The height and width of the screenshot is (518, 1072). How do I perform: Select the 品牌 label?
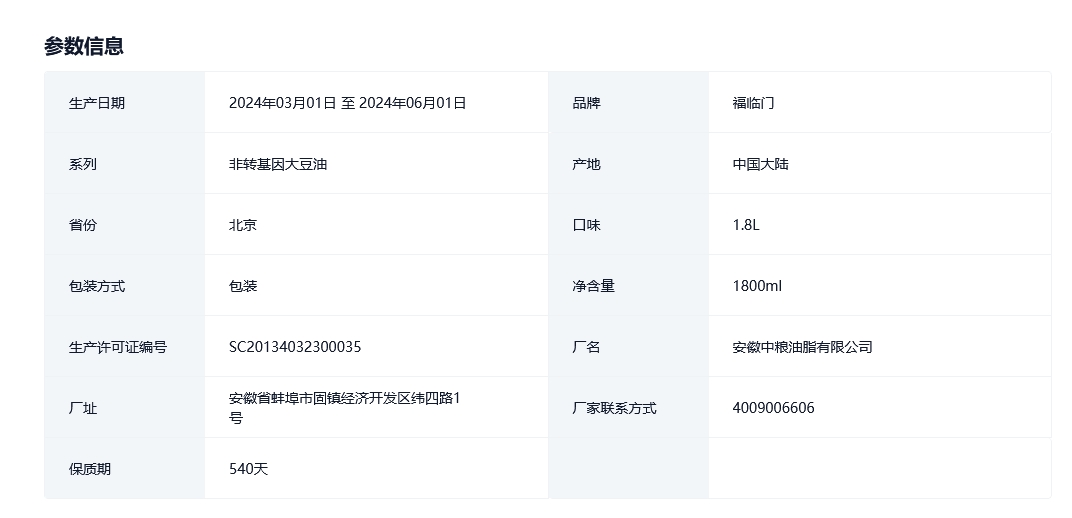pos(586,103)
